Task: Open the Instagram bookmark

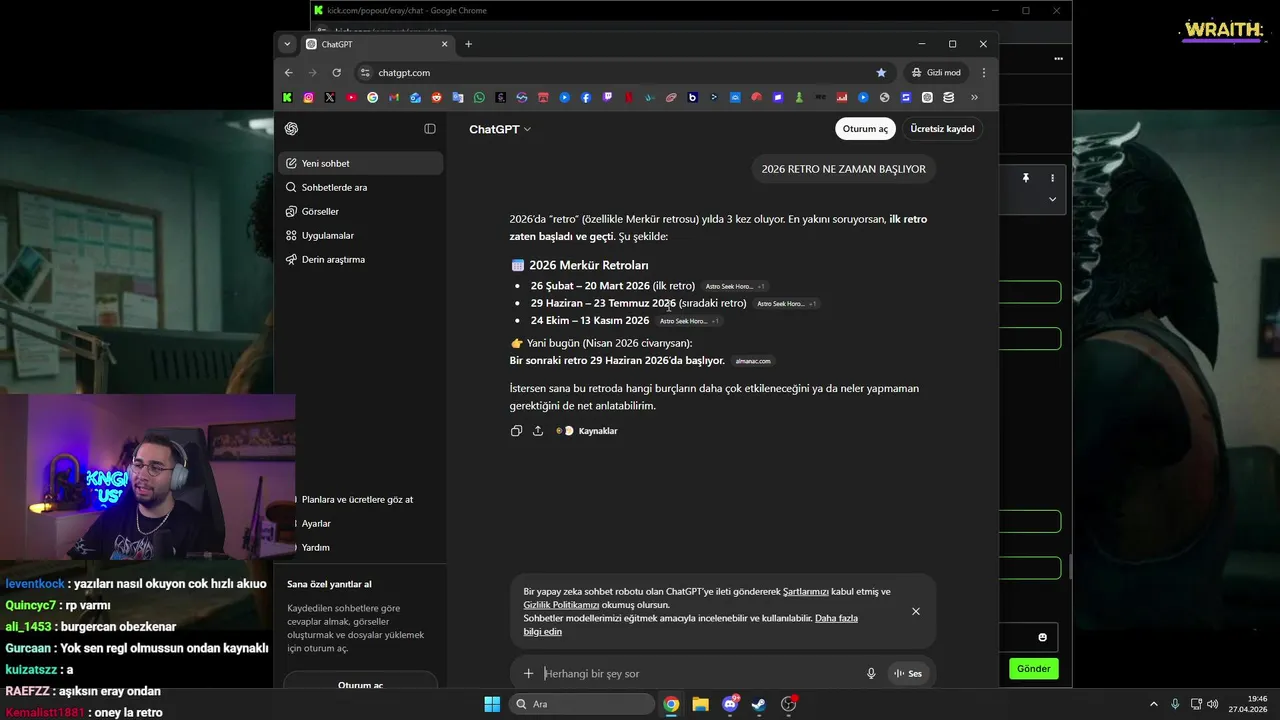Action: (308, 97)
